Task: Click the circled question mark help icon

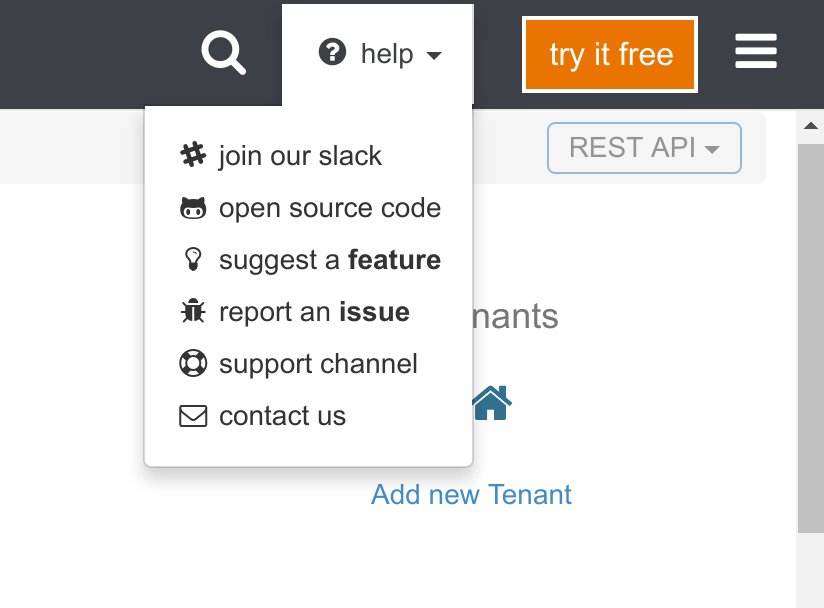Action: [x=331, y=54]
